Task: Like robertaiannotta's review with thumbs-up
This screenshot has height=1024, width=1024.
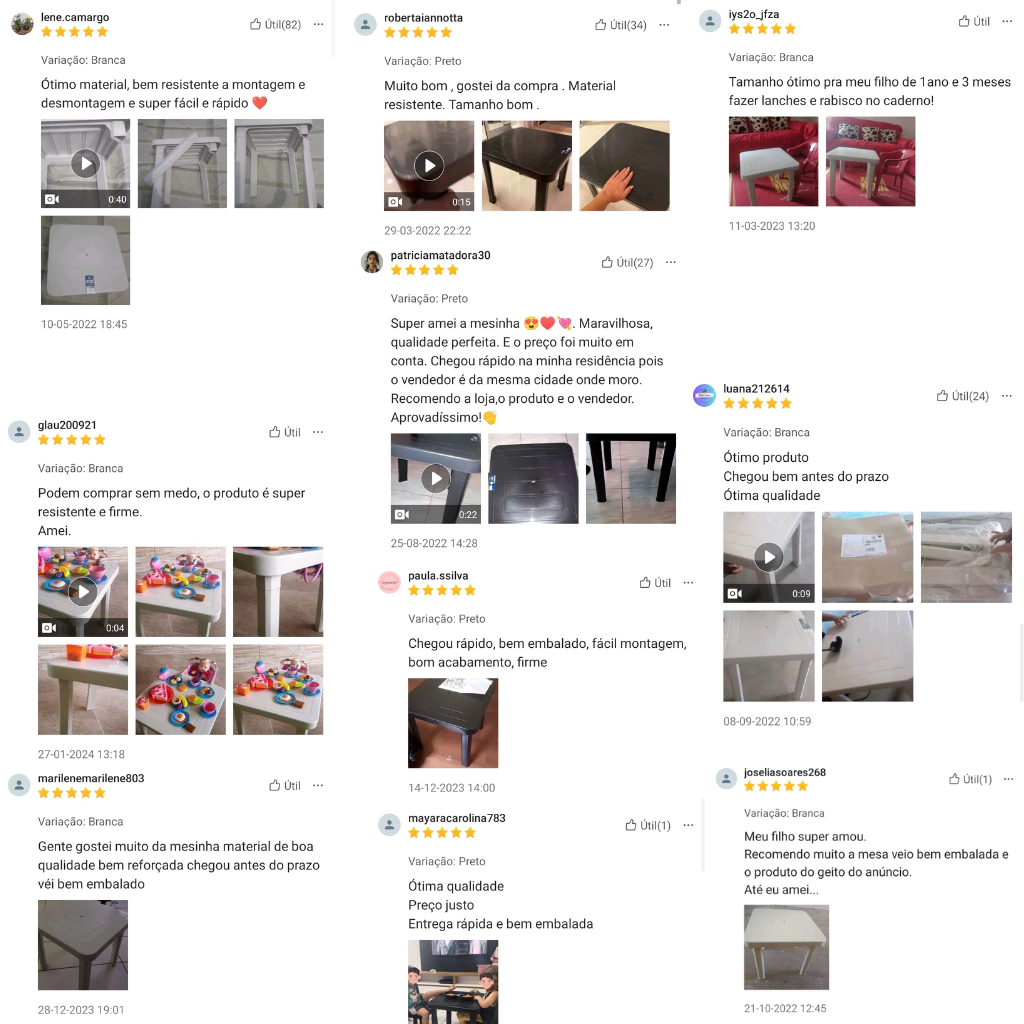Action: pos(620,25)
